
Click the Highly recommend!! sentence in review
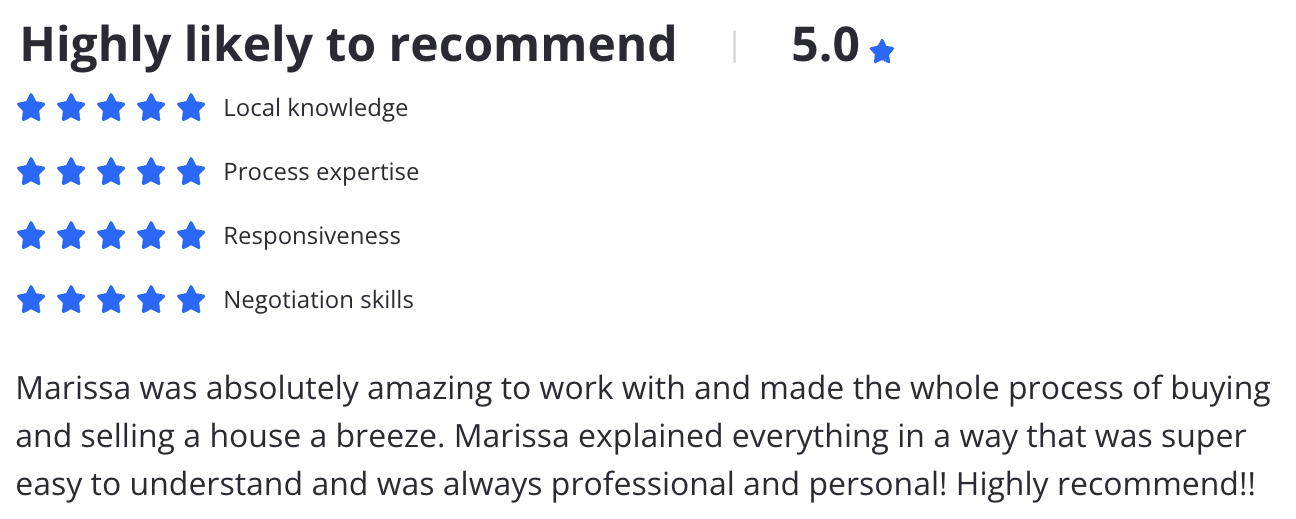(x=1105, y=485)
